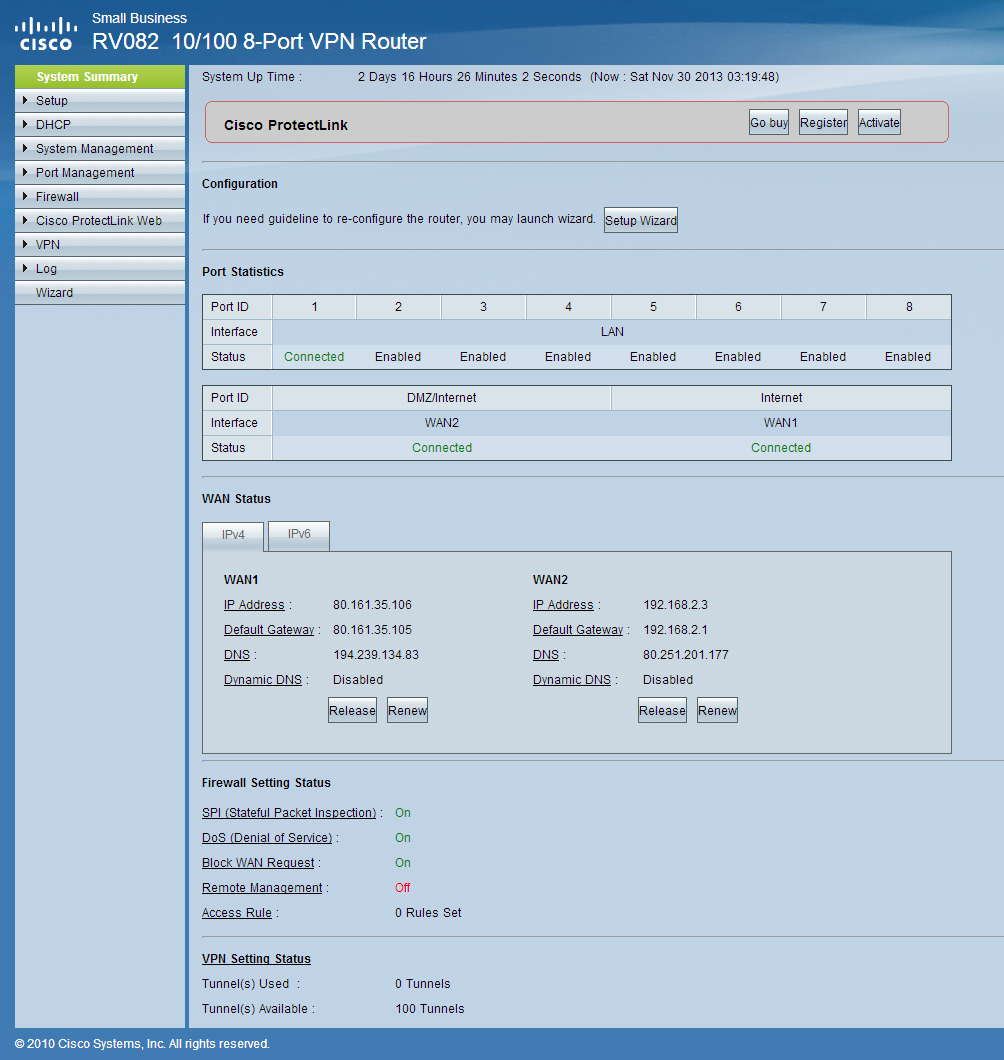Open the SPI Stateful Packet Inspection link
Screen dimensions: 1004x1060
pyautogui.click(x=289, y=813)
